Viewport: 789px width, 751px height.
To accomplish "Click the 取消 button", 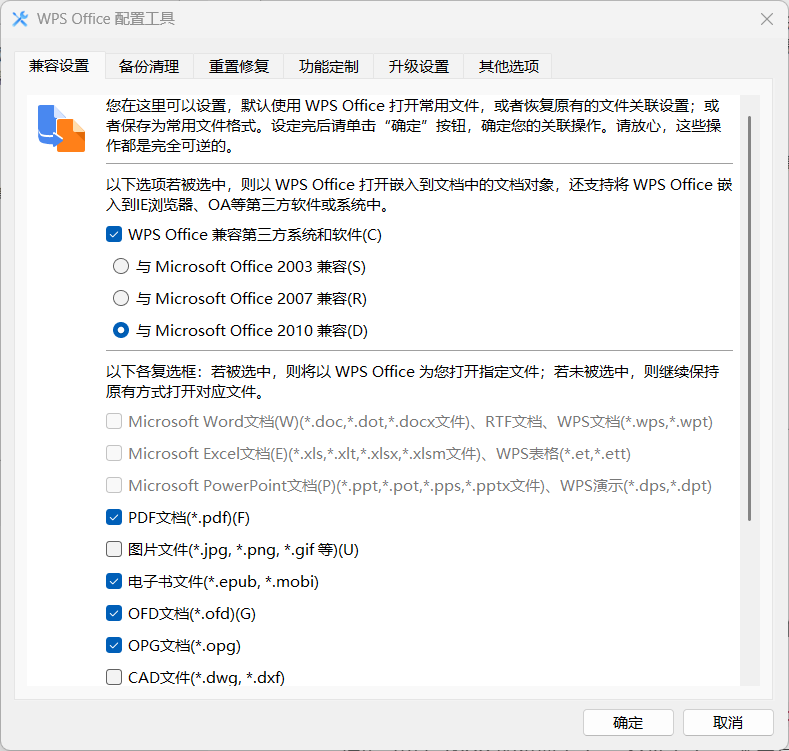I will click(728, 723).
